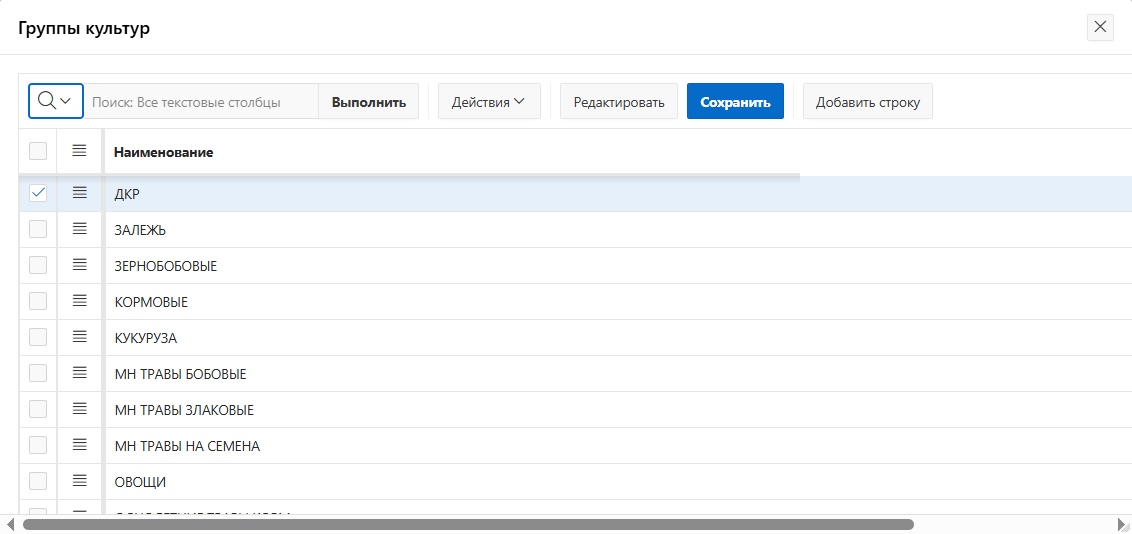
Task: Tick the checkbox for ЗАЛЕЖЬ row
Action: click(38, 229)
